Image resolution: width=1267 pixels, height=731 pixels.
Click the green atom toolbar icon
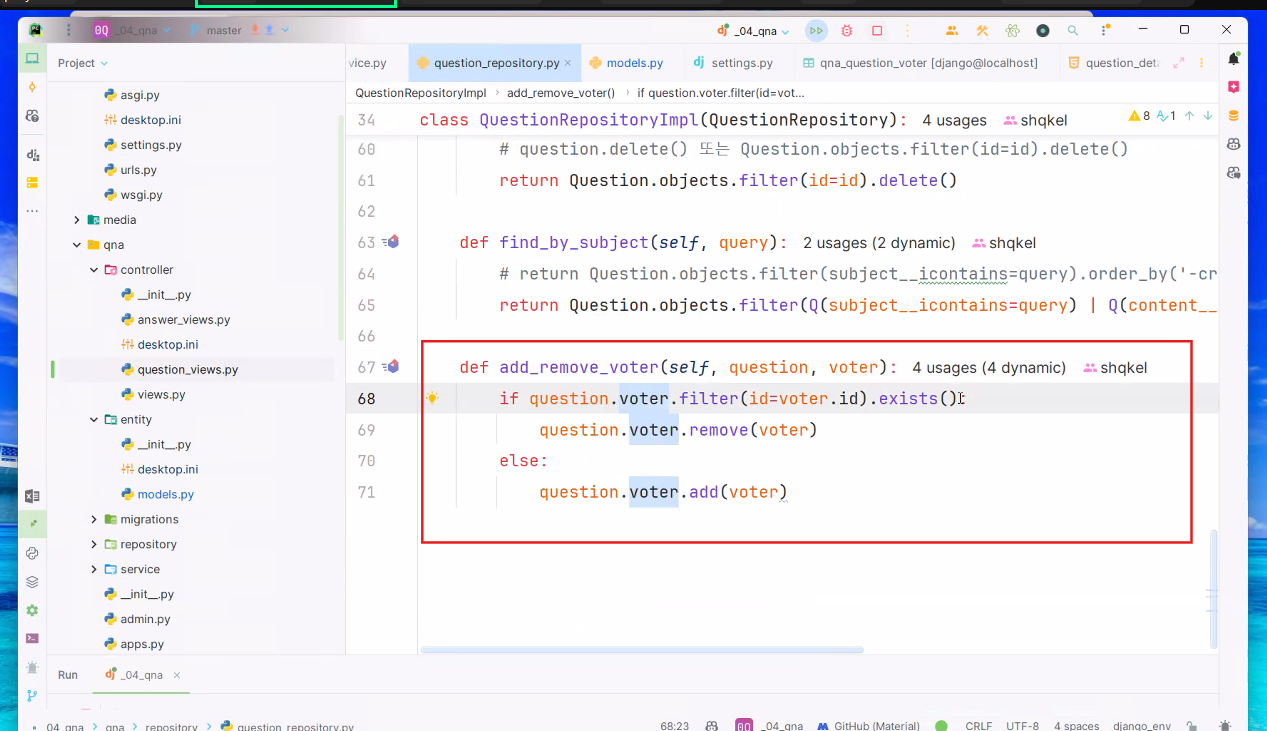[x=1013, y=31]
